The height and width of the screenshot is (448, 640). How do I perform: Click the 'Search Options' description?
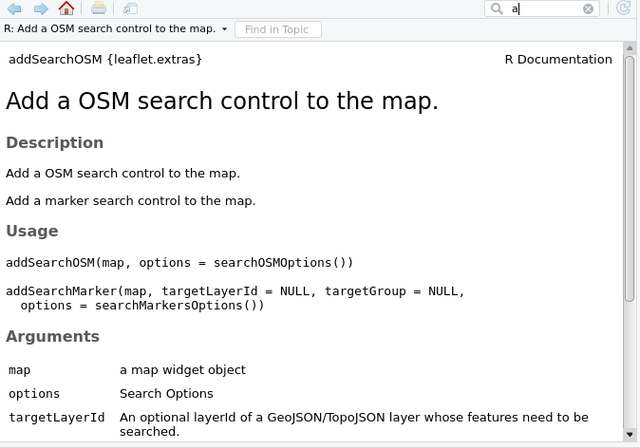167,394
